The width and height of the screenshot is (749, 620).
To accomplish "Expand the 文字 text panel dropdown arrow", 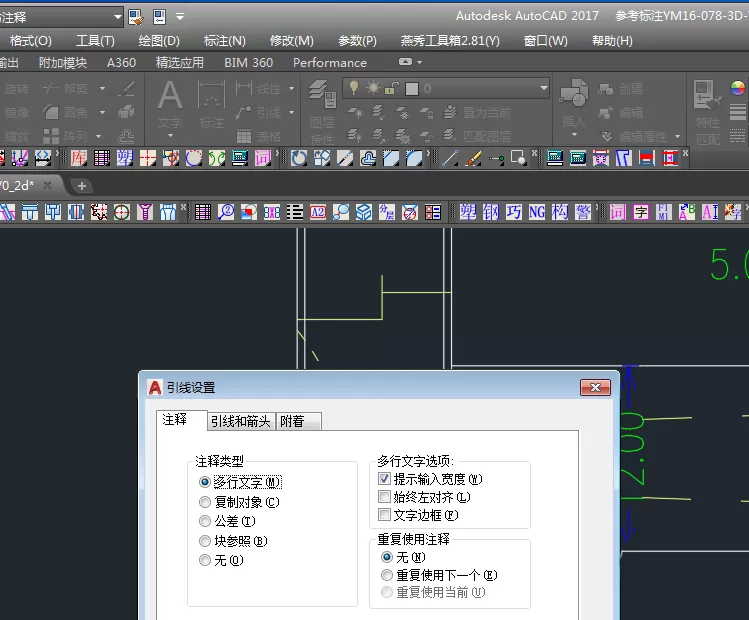I will tap(170, 136).
